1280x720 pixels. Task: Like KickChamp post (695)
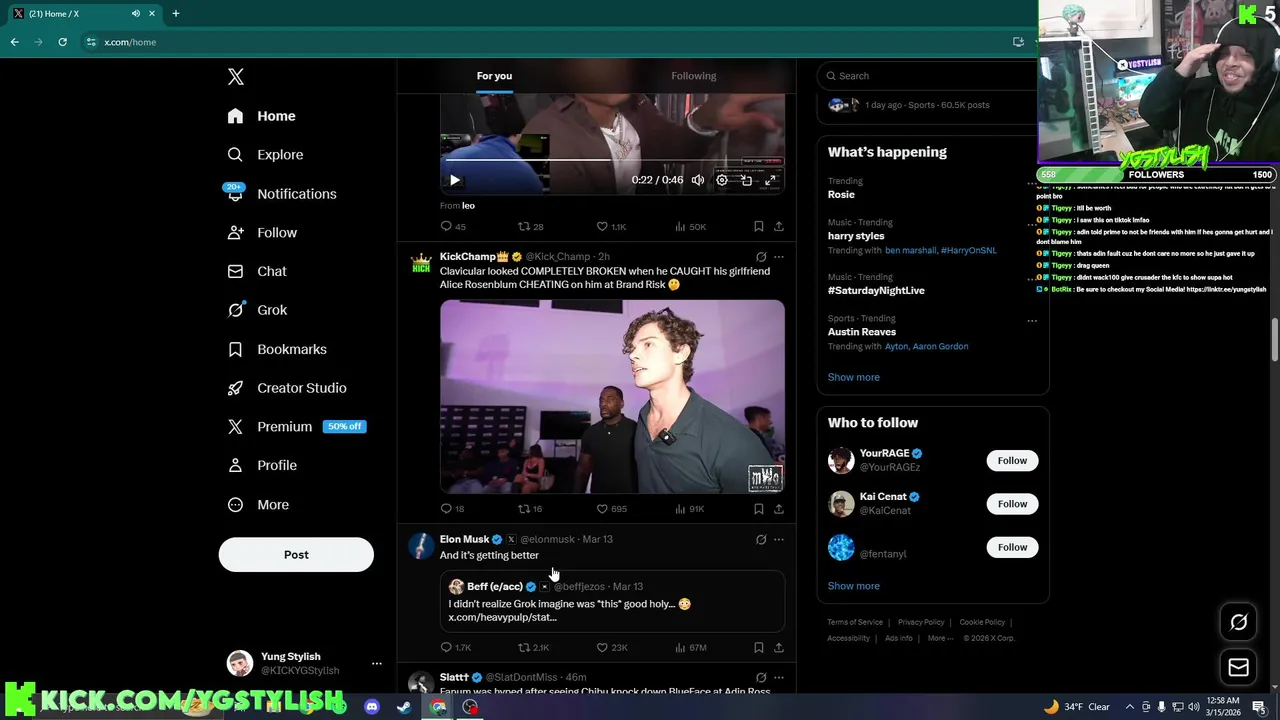tap(612, 509)
